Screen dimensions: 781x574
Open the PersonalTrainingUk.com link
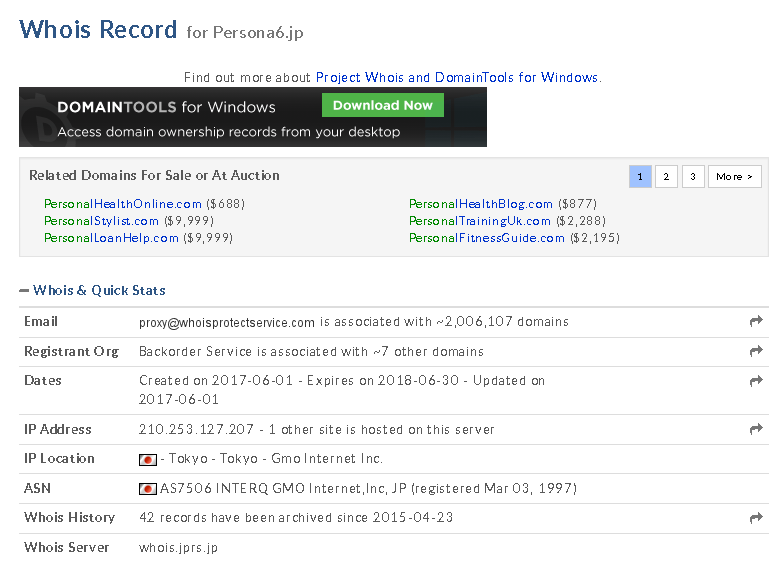pyautogui.click(x=480, y=221)
